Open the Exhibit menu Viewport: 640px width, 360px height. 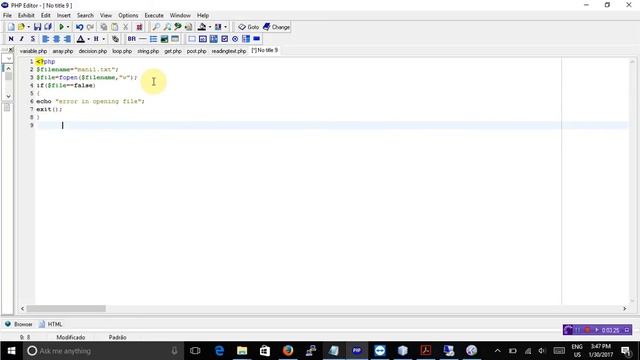pyautogui.click(x=26, y=15)
